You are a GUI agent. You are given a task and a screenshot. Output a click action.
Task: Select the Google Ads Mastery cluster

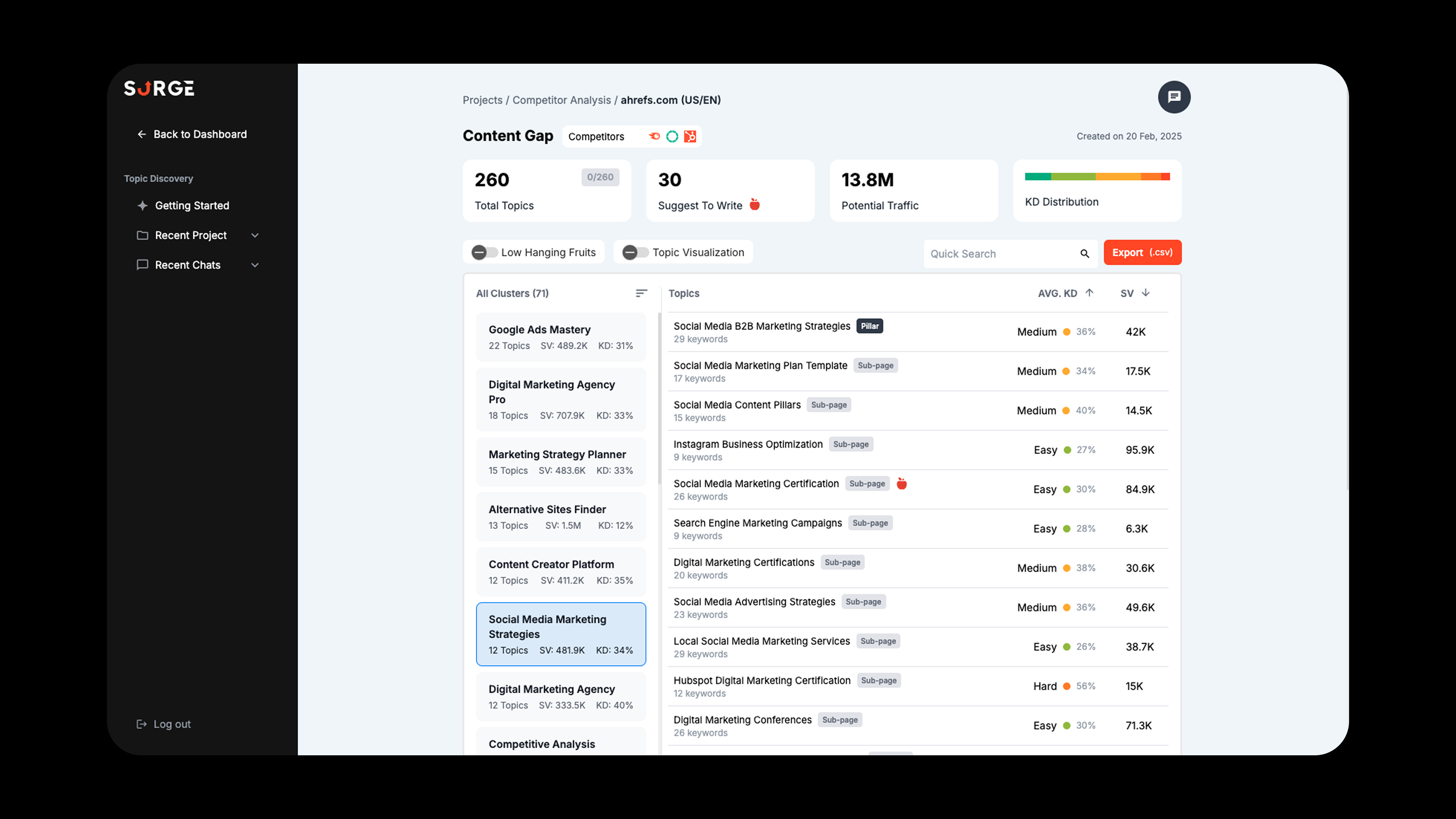pyautogui.click(x=560, y=337)
